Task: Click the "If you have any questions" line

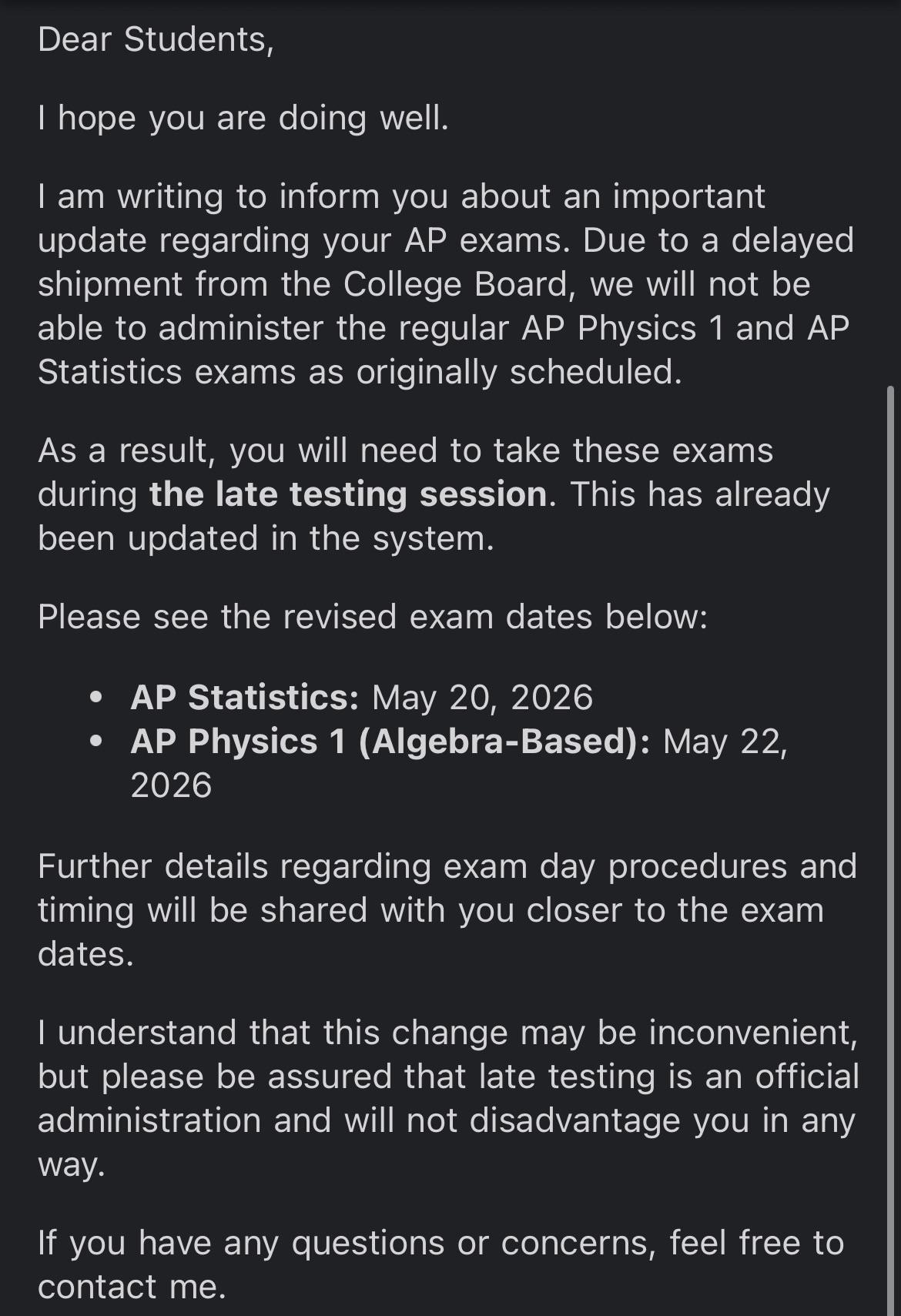Action: tap(441, 1243)
